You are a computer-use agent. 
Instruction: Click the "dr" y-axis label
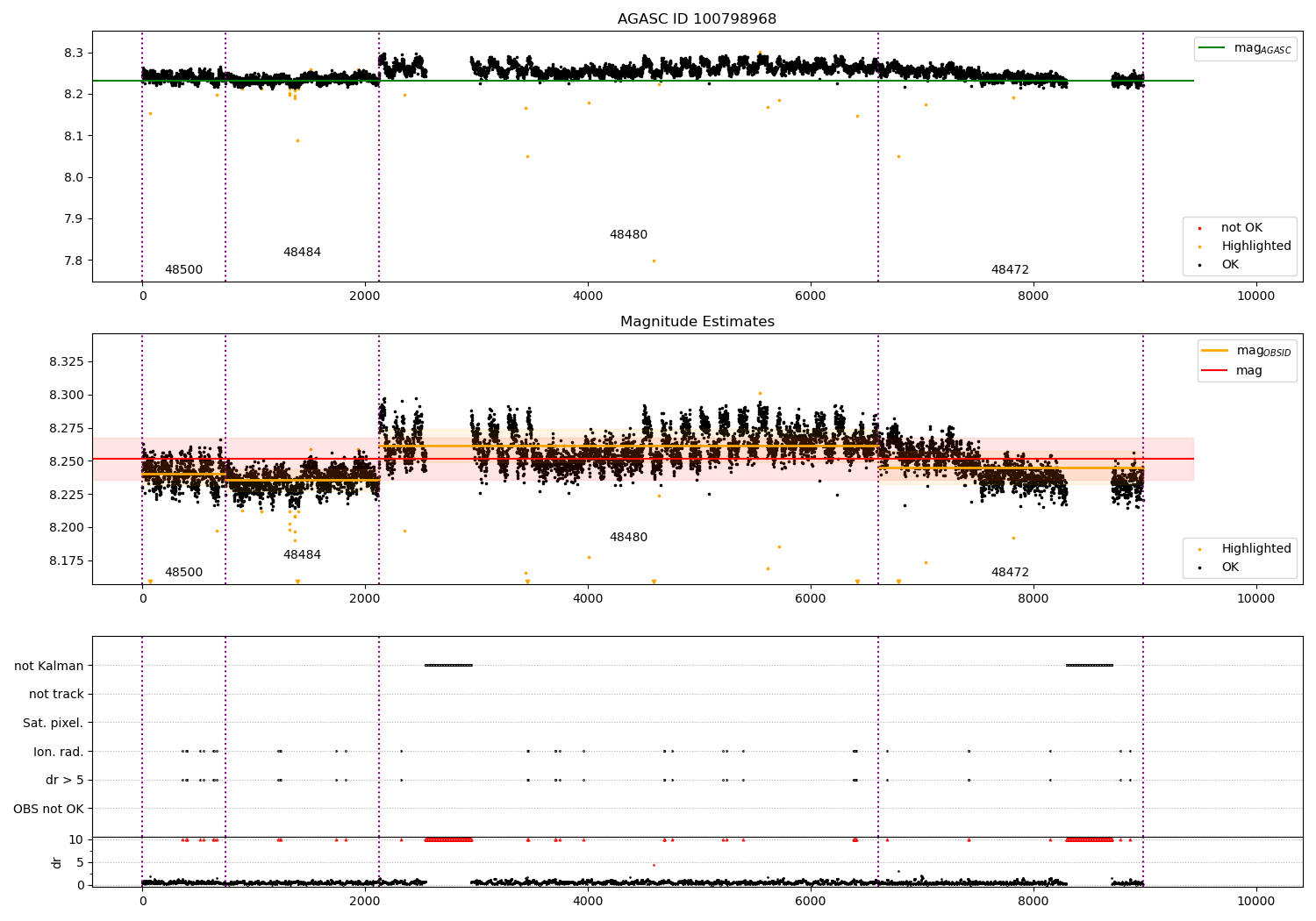tap(57, 862)
